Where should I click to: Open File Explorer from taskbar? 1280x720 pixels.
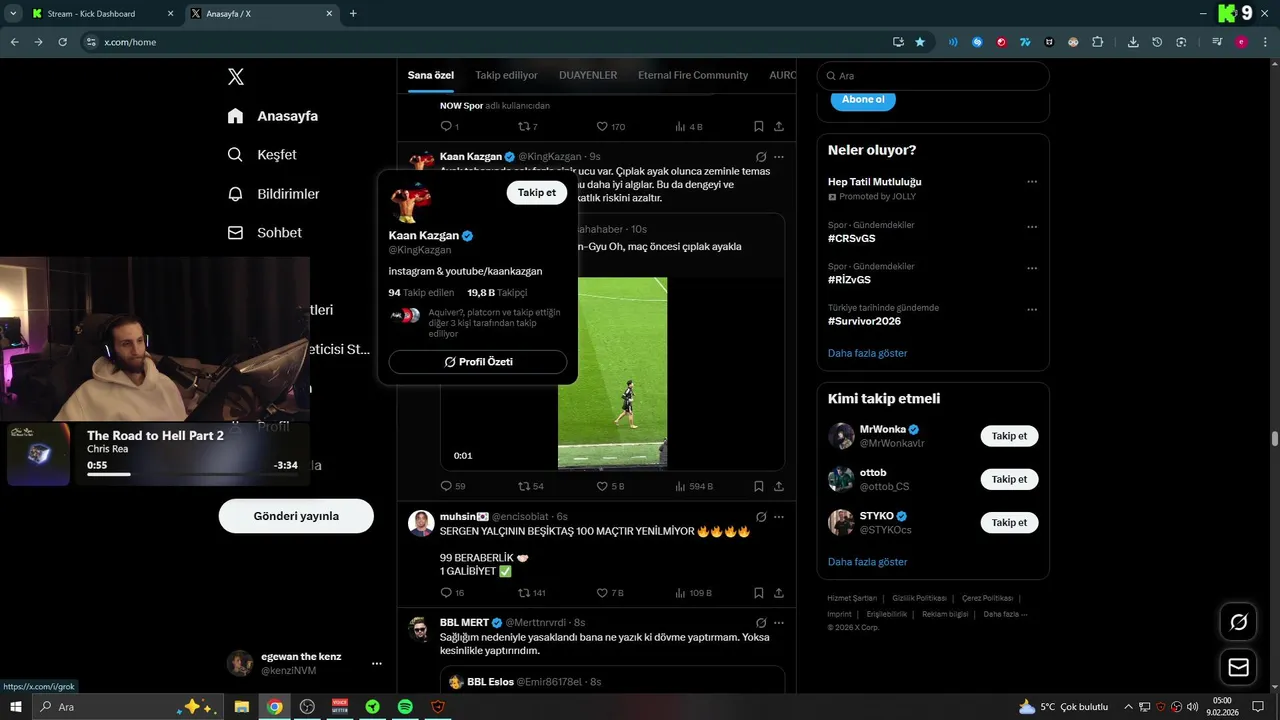(x=242, y=707)
